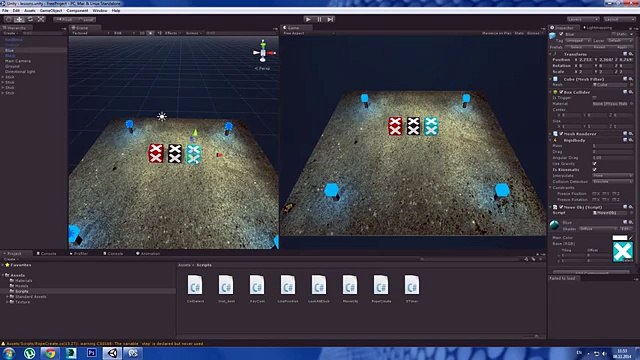Click the Pause button
The width and height of the screenshot is (640, 360).
pyautogui.click(x=320, y=19)
